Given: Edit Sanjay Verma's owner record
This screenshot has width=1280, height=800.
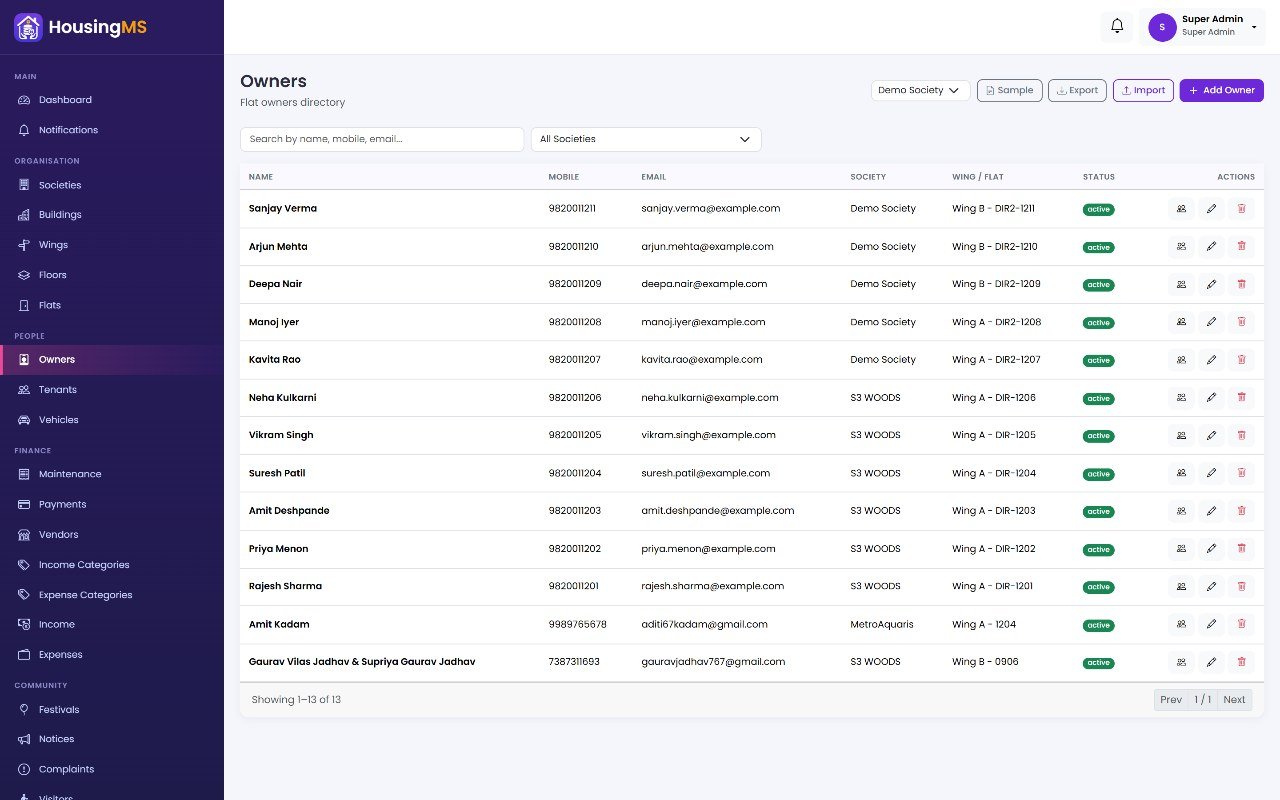Looking at the screenshot, I should click(x=1211, y=209).
